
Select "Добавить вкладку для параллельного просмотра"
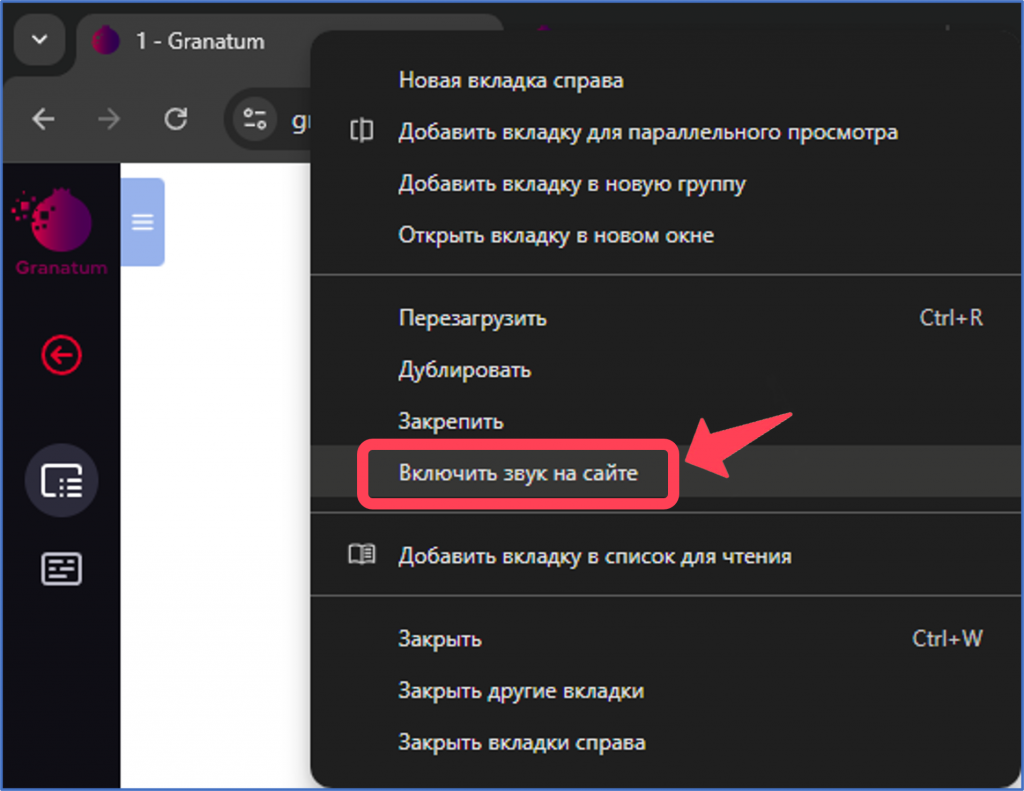click(647, 132)
